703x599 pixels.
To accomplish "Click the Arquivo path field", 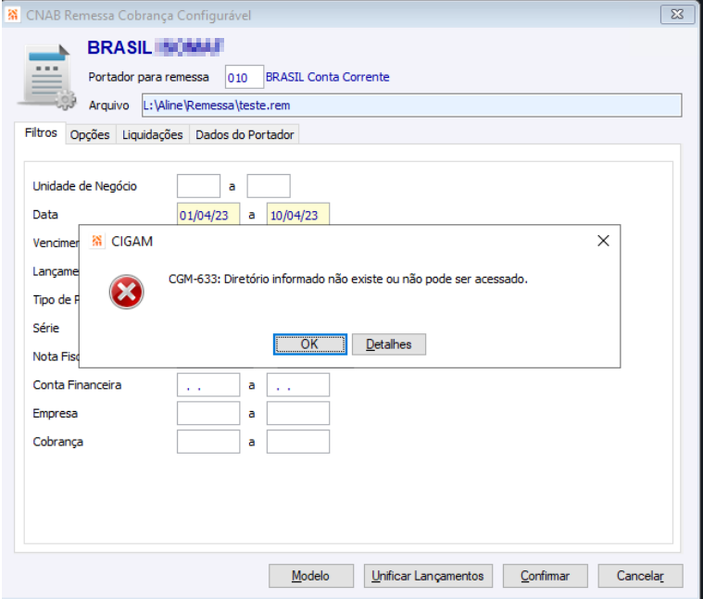I will [x=412, y=105].
